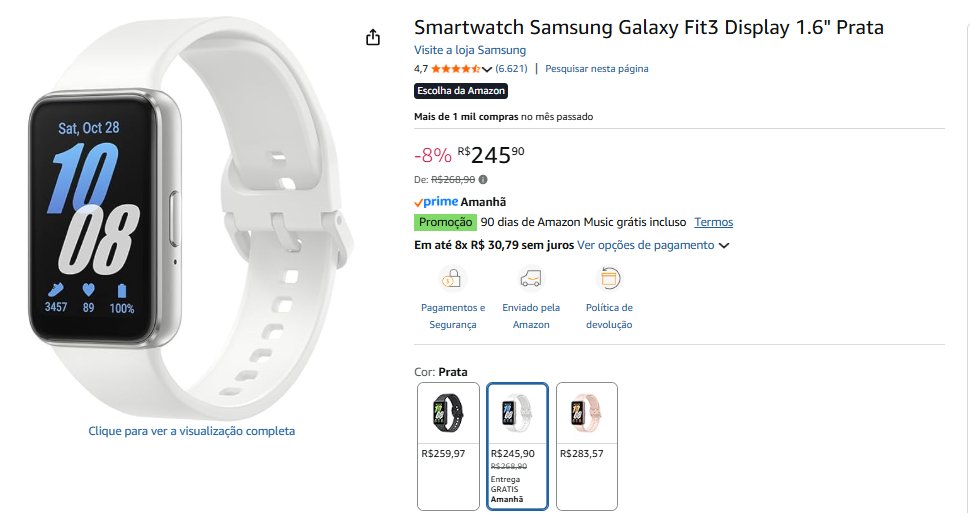Viewport: 970px width, 513px height.
Task: Click the Enviado pela Amazon truck icon
Action: pos(531,278)
